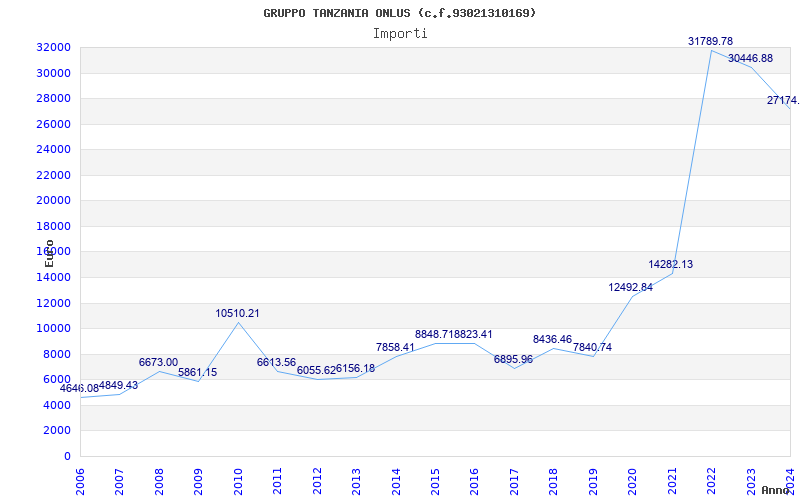Select the value label 14282.13
The height and width of the screenshot is (500, 800).
point(671,264)
